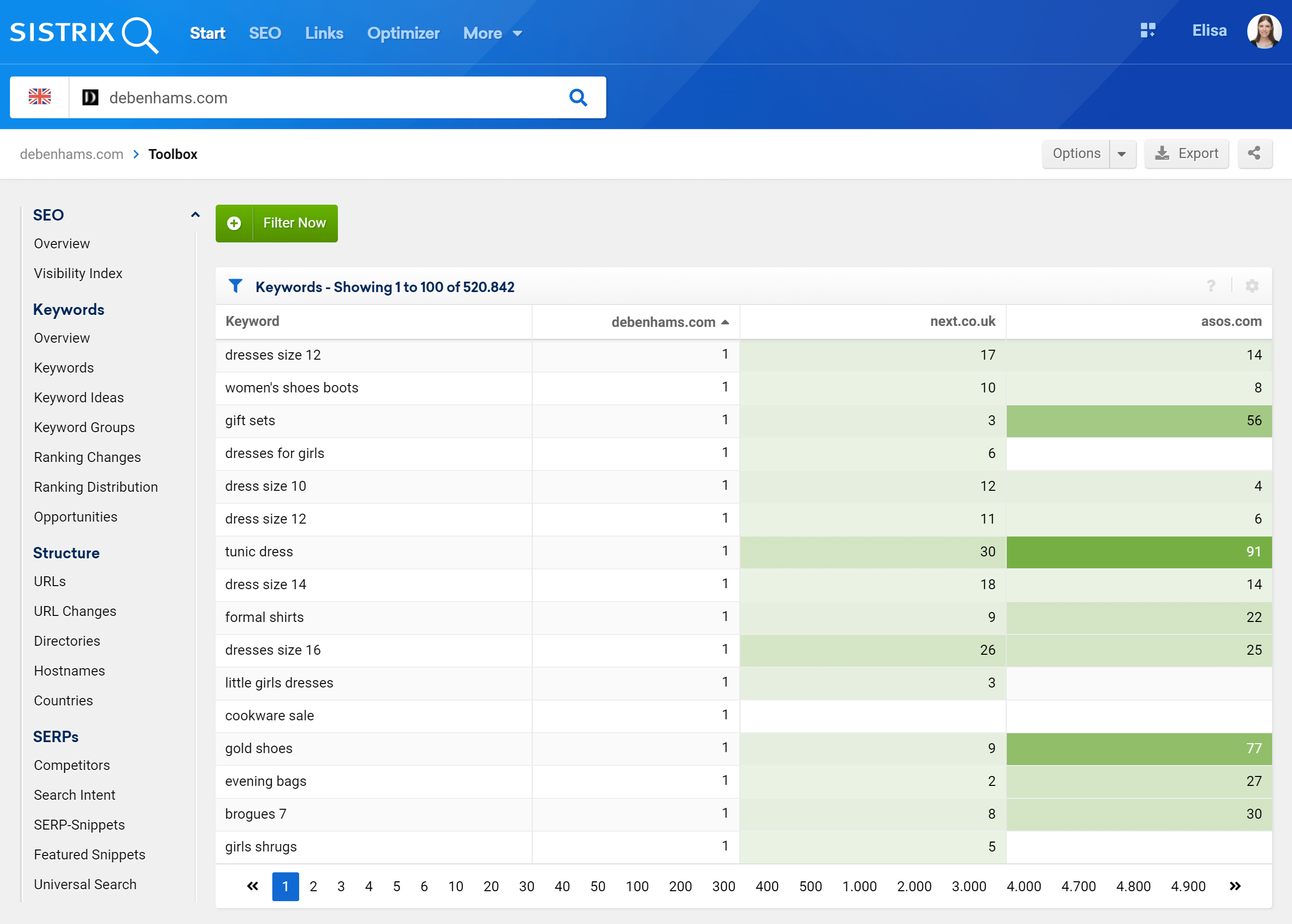Image resolution: width=1292 pixels, height=924 pixels.
Task: Open Competitors in sidebar
Action: [72, 765]
